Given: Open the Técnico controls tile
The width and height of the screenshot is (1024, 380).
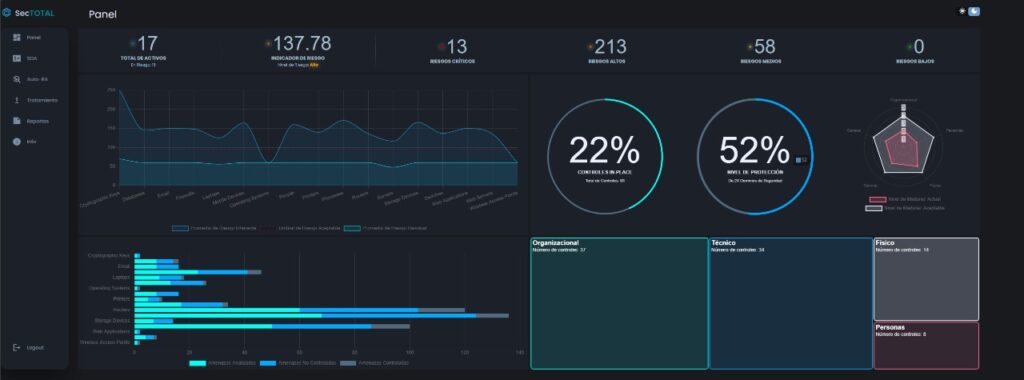Looking at the screenshot, I should pyautogui.click(x=791, y=304).
